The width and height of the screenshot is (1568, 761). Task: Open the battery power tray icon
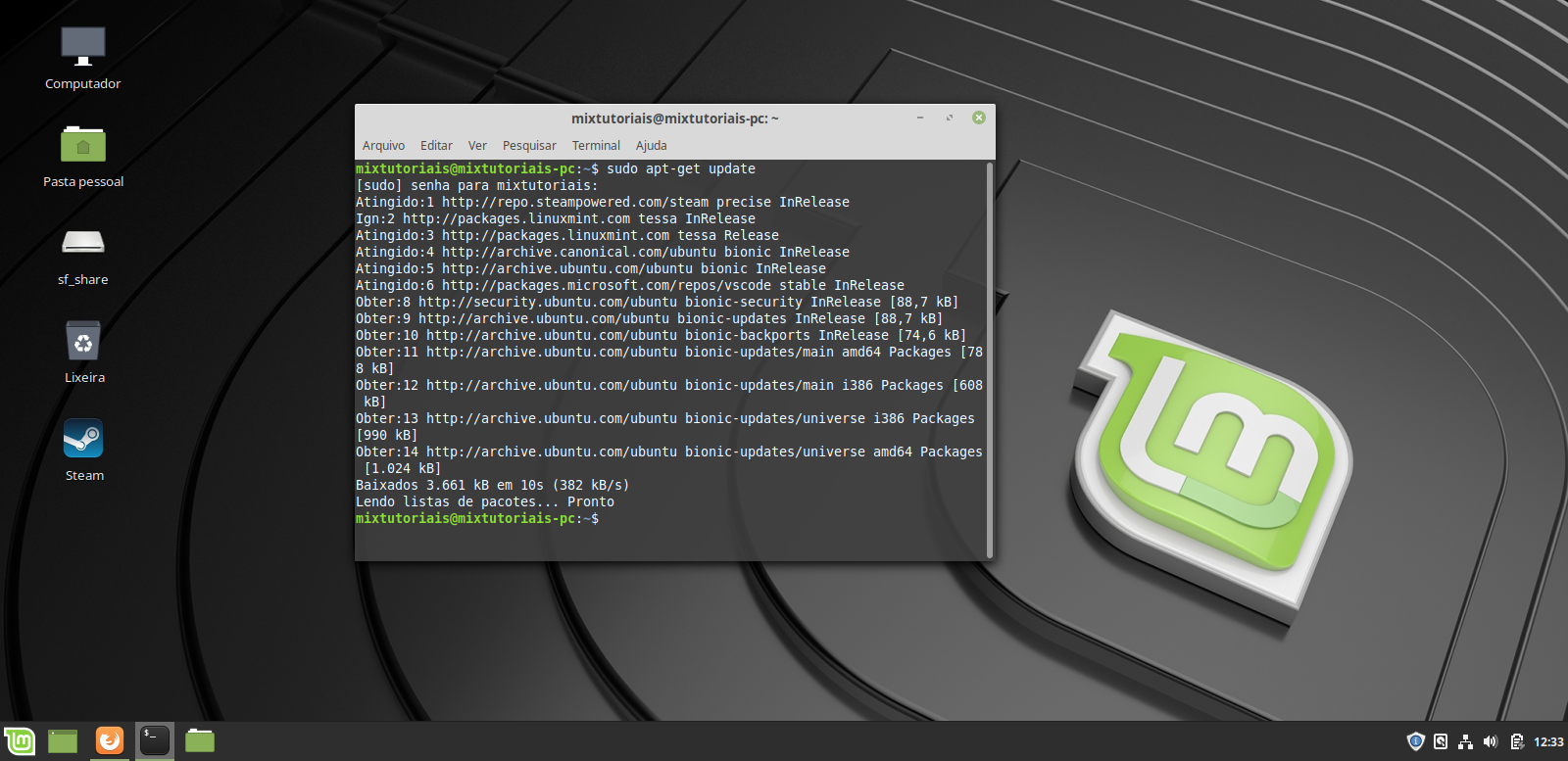tap(1516, 741)
